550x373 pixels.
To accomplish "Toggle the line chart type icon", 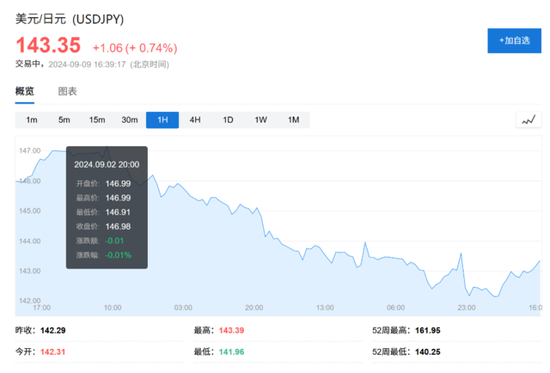I will point(529,120).
